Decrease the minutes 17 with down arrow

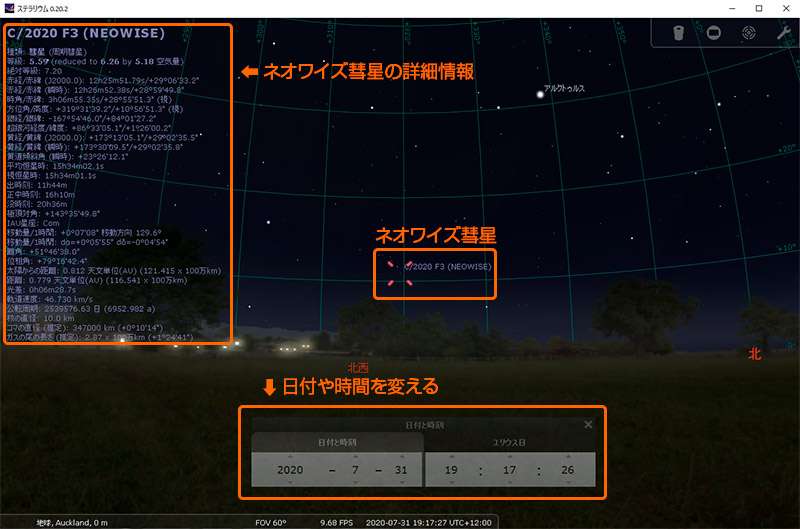pos(510,482)
